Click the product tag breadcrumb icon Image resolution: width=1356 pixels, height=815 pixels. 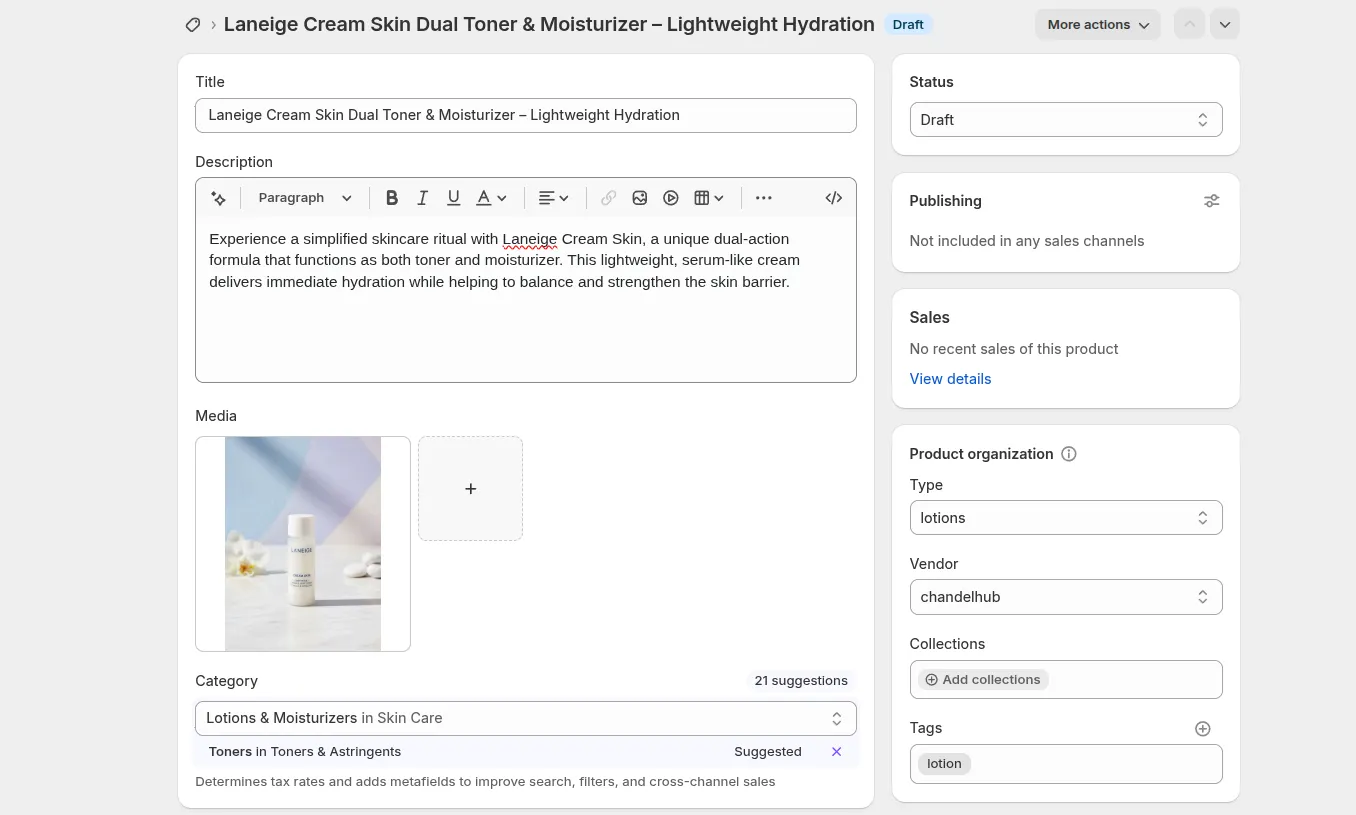point(193,24)
